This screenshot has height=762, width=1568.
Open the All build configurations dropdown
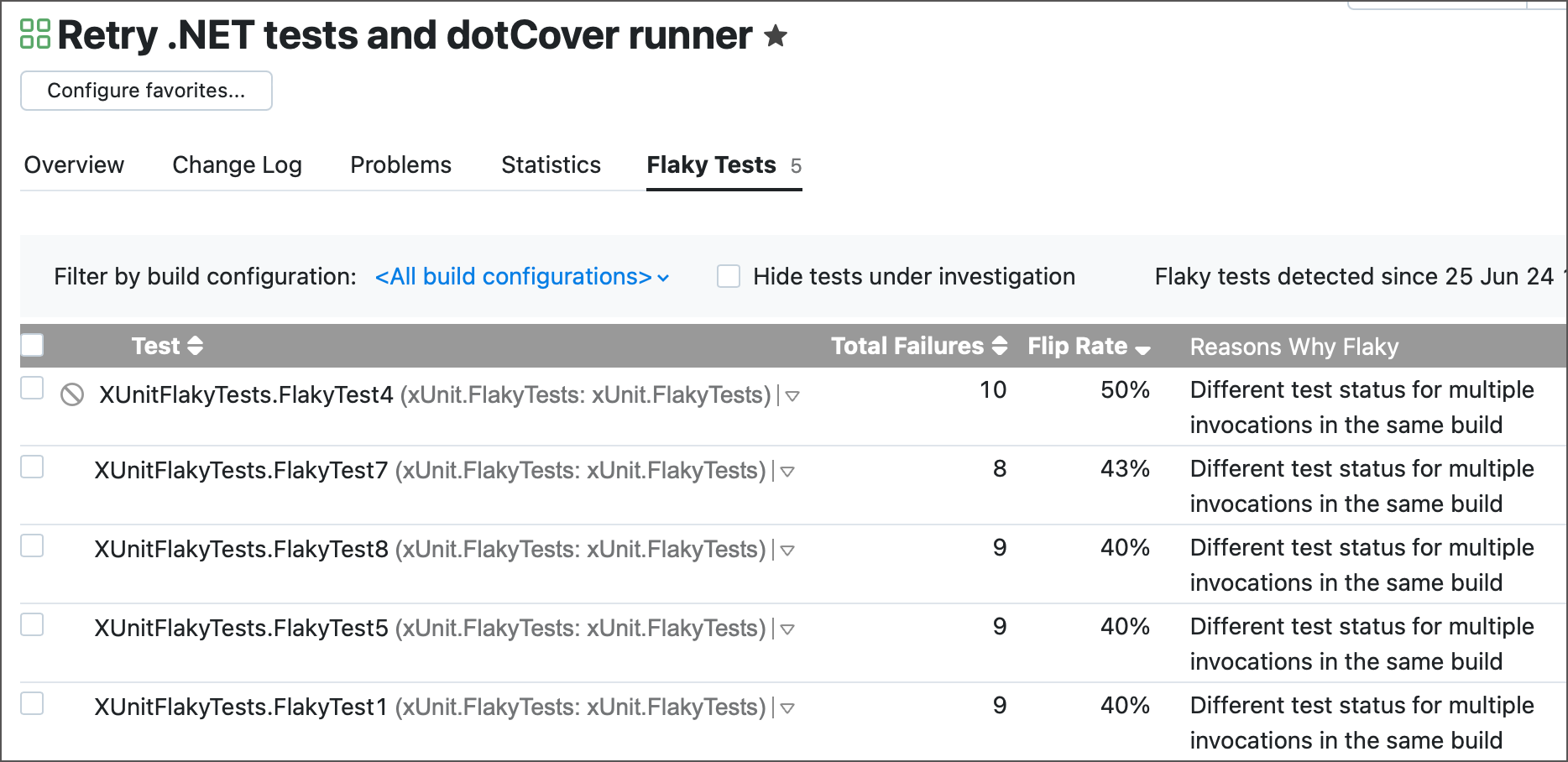coord(519,277)
